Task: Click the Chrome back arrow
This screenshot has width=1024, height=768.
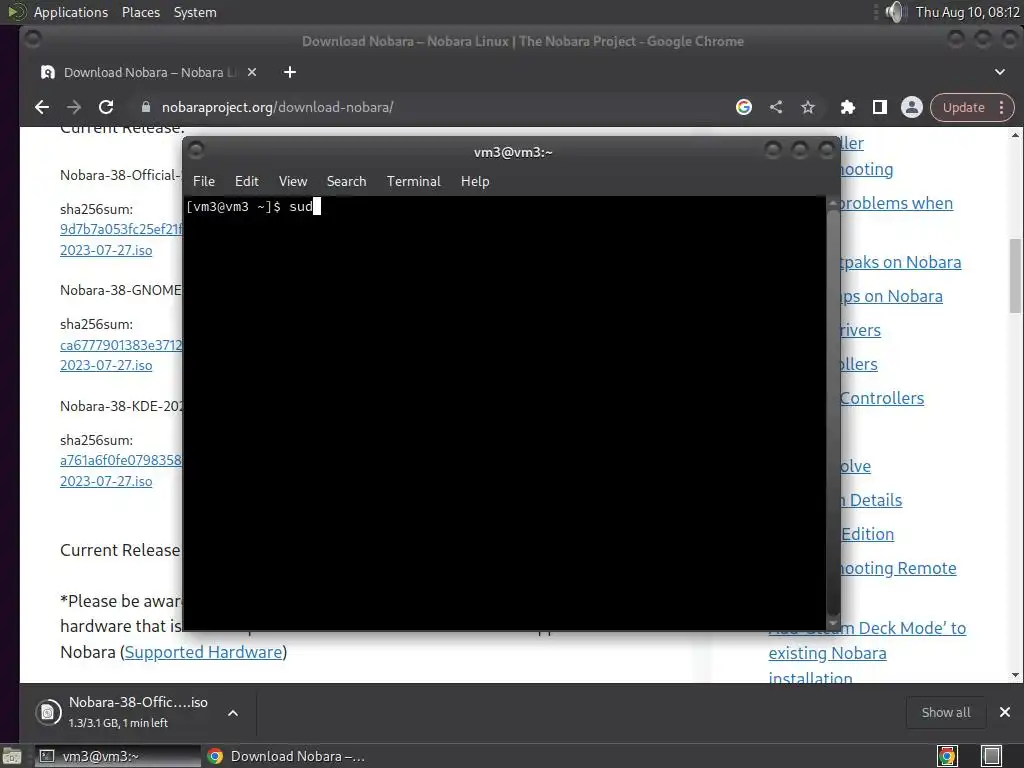Action: coord(42,107)
